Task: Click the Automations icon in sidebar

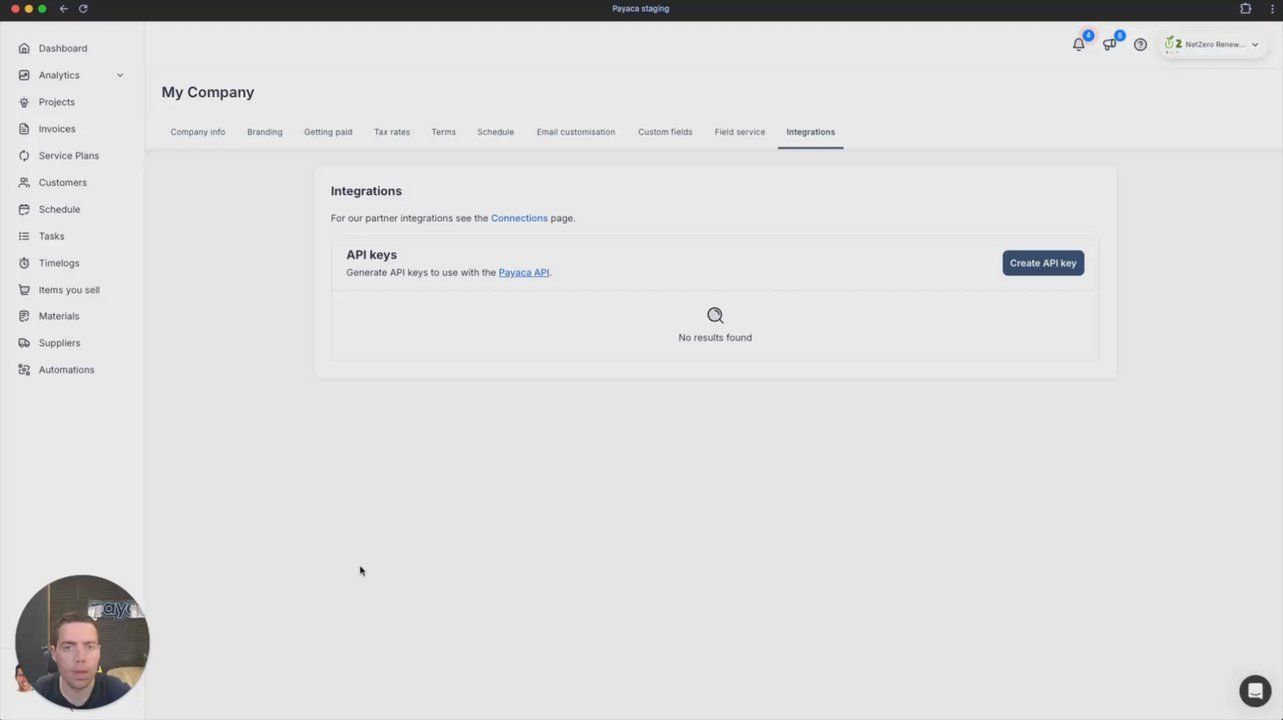Action: (x=24, y=370)
